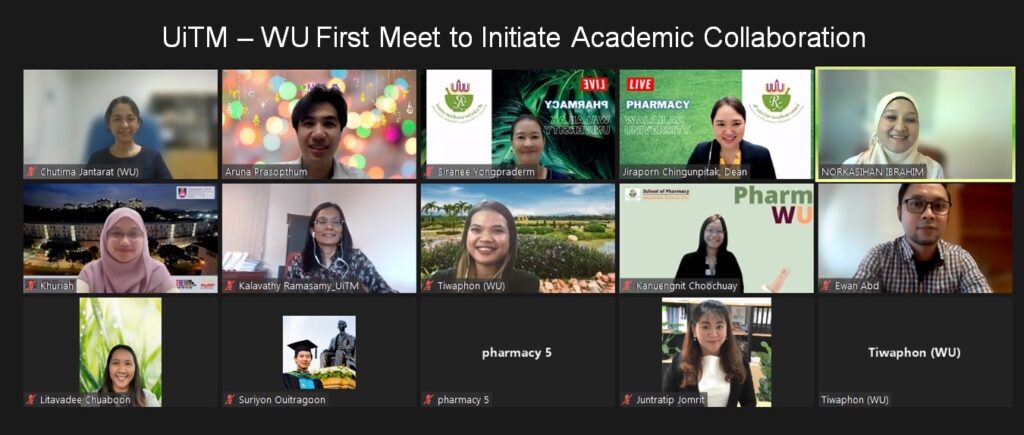Screen dimensions: 1024x435
Task: Click Tiwaphon (WU) camera-off name tile
Action: [916, 352]
